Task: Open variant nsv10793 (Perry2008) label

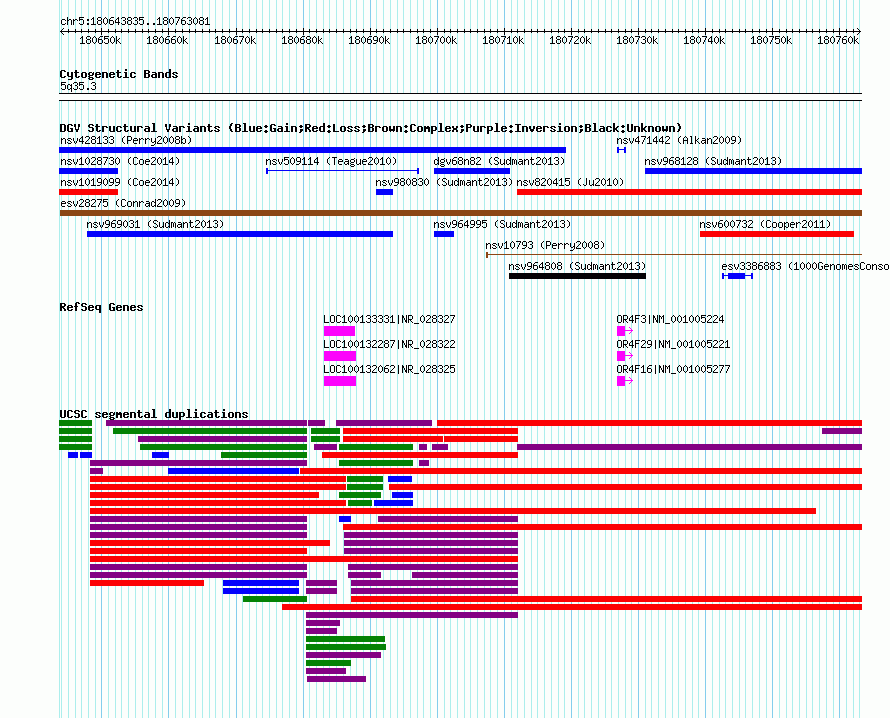Action: coord(545,245)
